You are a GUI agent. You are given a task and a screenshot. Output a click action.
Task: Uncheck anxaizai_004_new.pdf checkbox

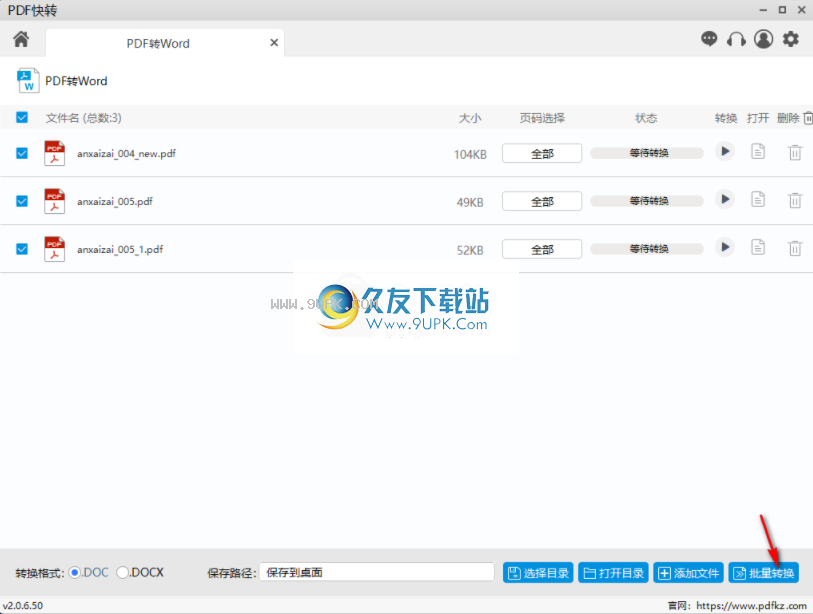[22, 153]
